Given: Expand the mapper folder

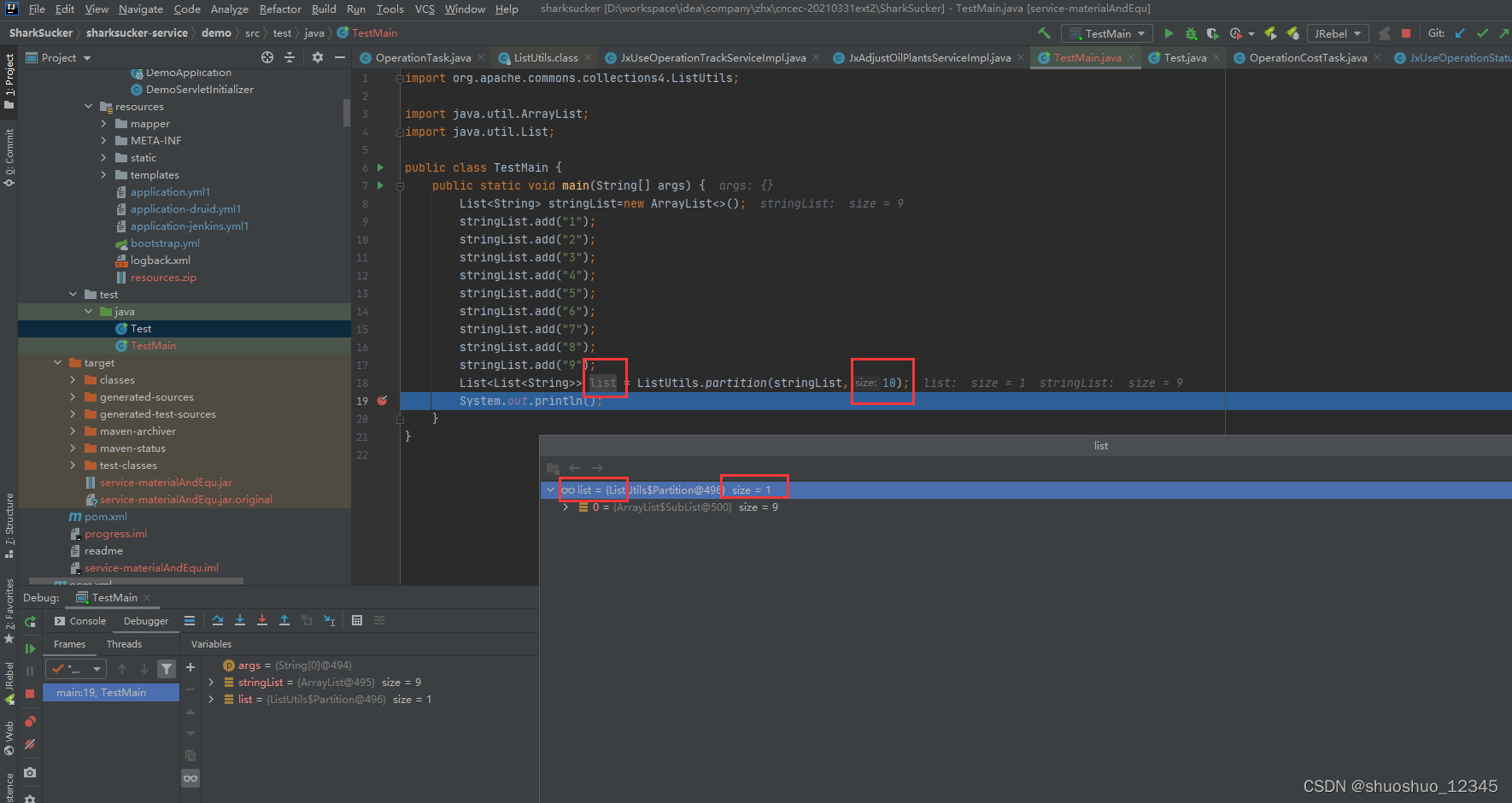Looking at the screenshot, I should pos(103,124).
